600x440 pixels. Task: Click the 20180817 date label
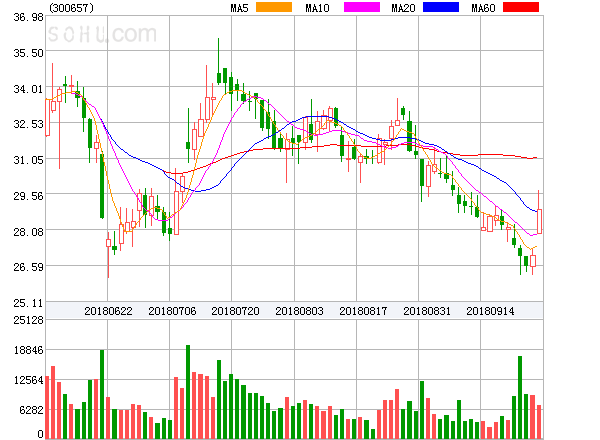tap(363, 311)
